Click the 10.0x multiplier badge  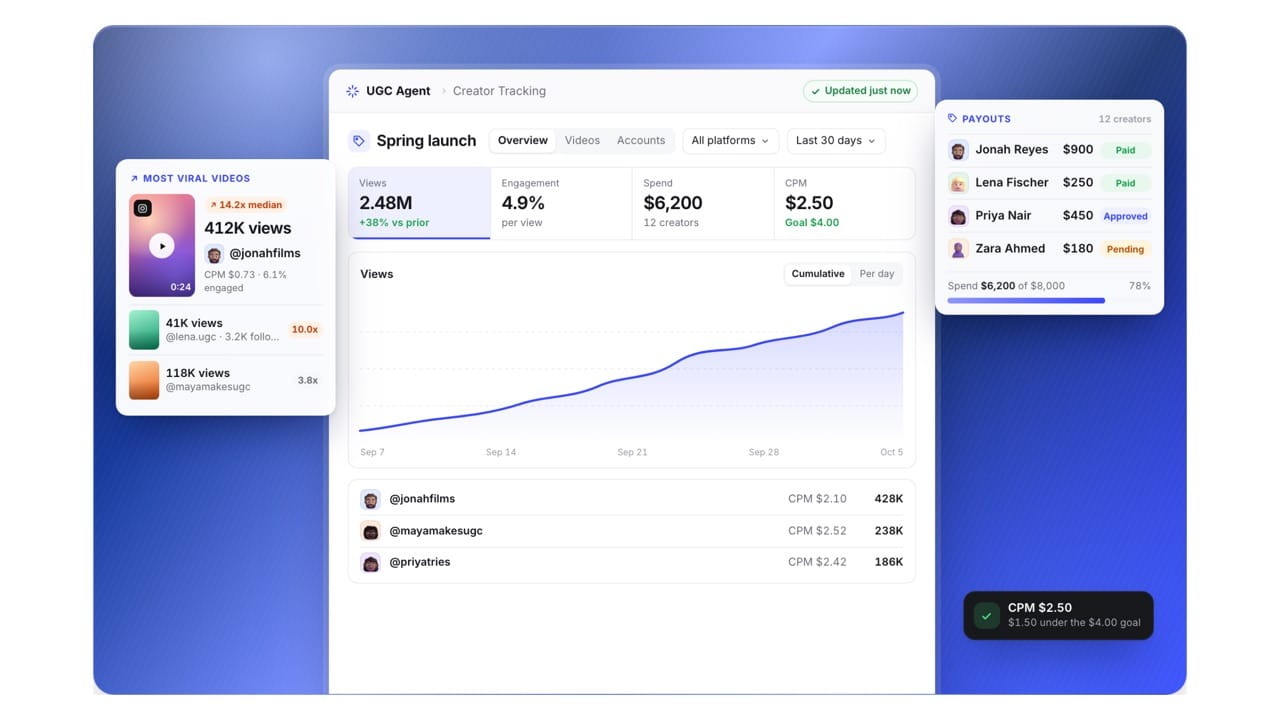point(305,330)
